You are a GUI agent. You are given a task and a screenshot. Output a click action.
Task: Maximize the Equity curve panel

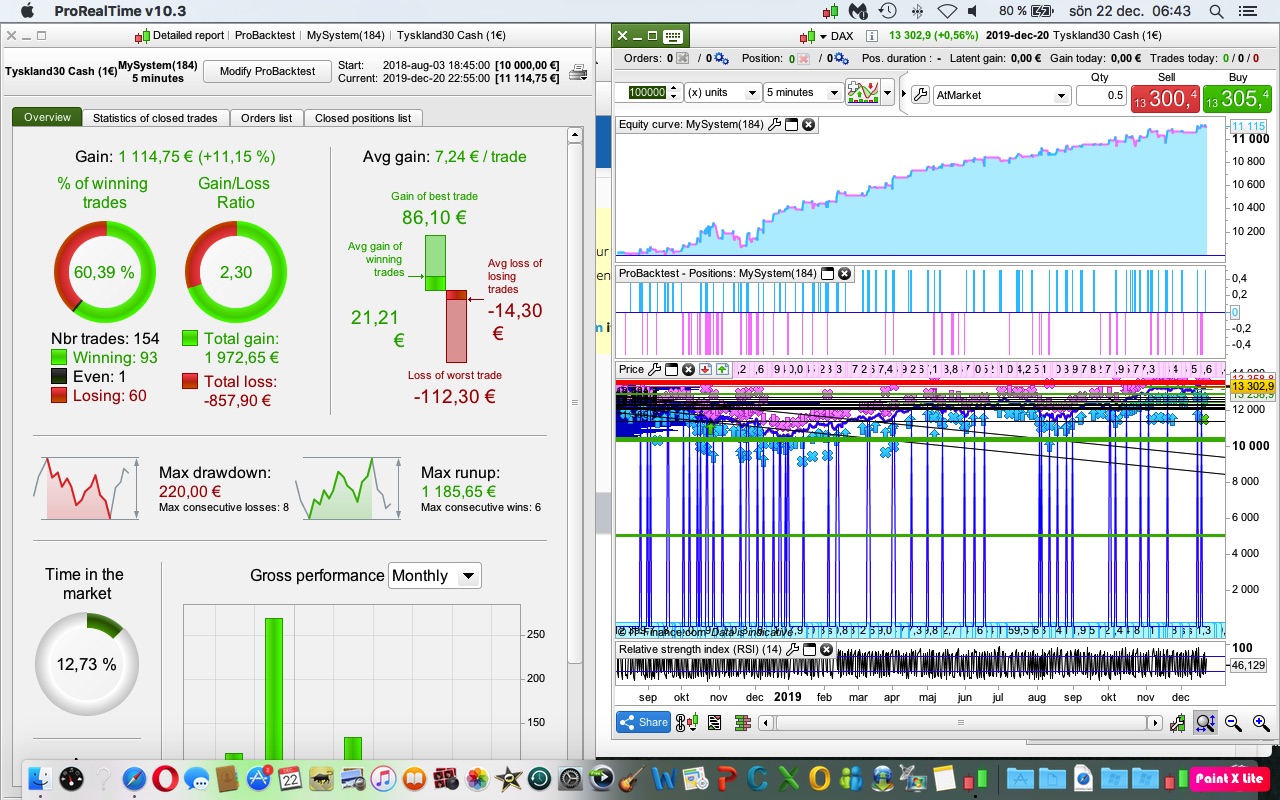point(791,125)
